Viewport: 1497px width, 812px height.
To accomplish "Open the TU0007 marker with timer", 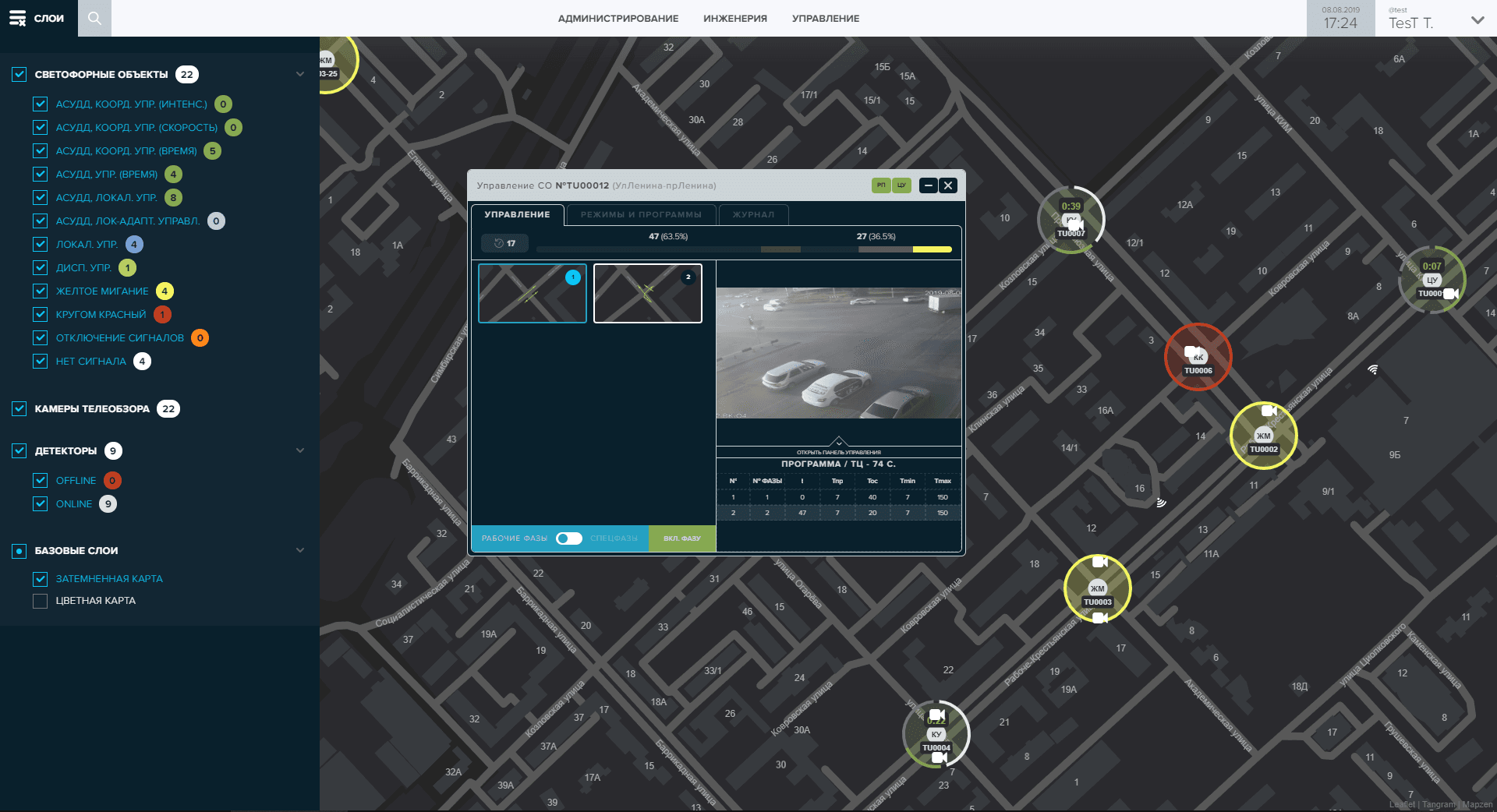I will tap(1071, 220).
